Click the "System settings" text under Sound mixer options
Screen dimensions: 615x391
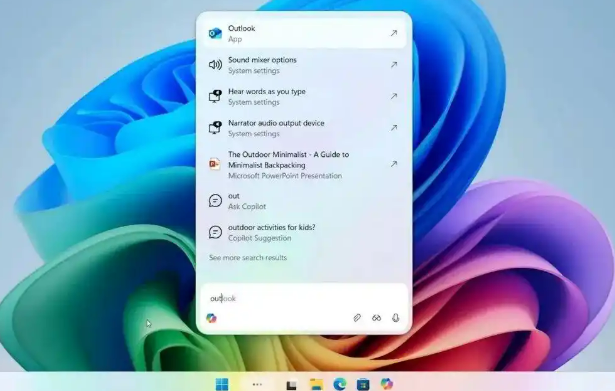click(254, 71)
